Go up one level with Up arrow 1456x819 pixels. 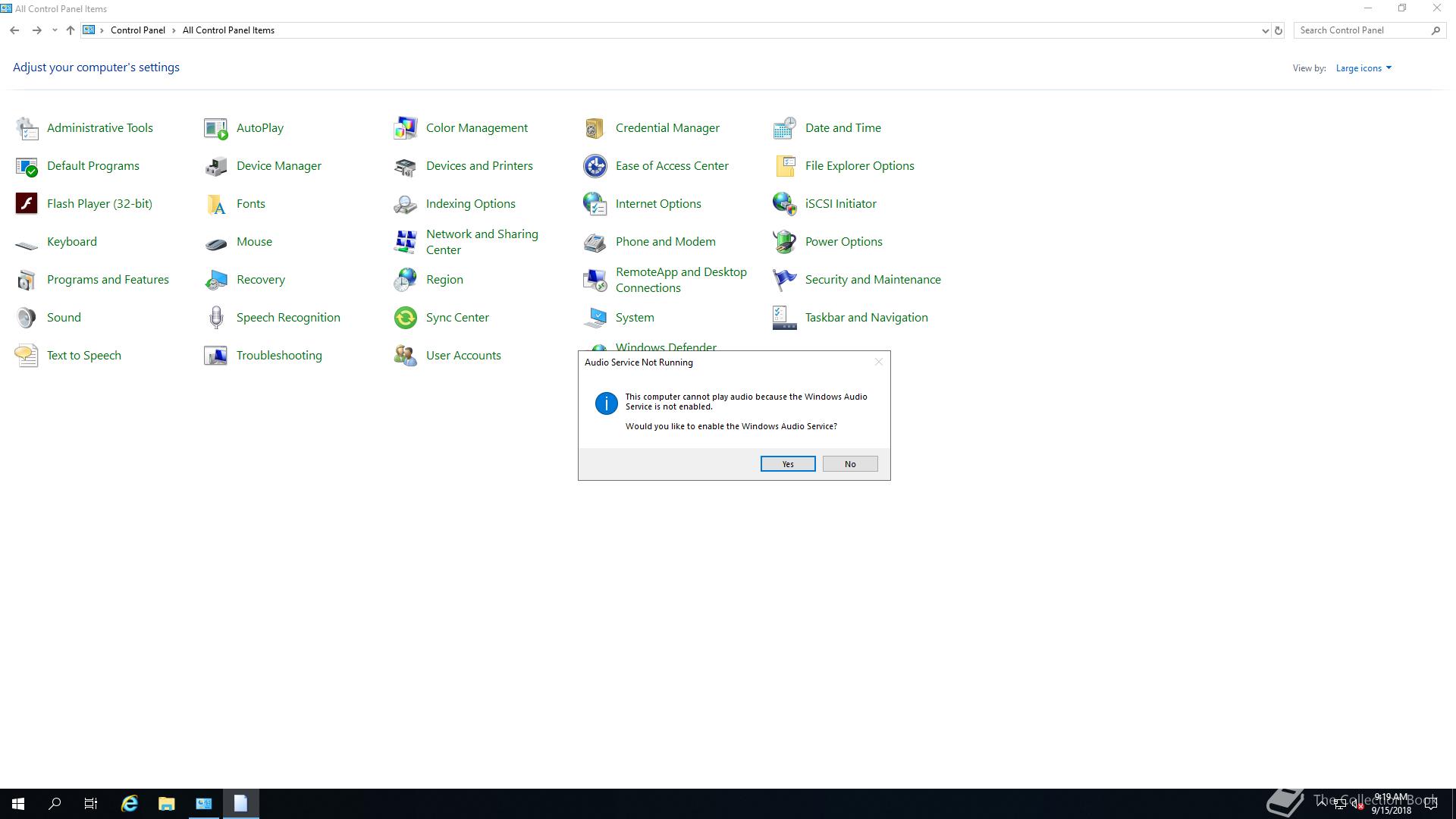tap(70, 30)
